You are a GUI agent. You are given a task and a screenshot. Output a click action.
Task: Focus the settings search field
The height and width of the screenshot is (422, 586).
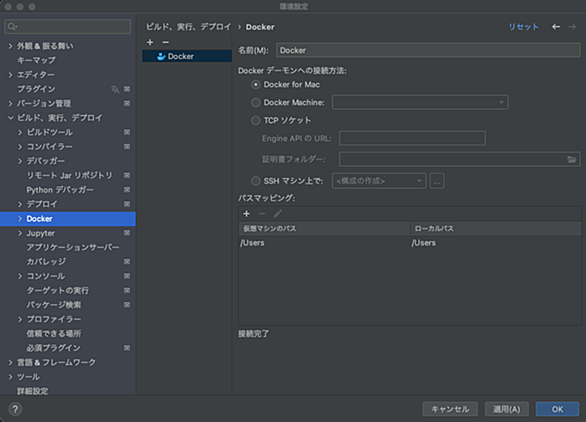(68, 27)
